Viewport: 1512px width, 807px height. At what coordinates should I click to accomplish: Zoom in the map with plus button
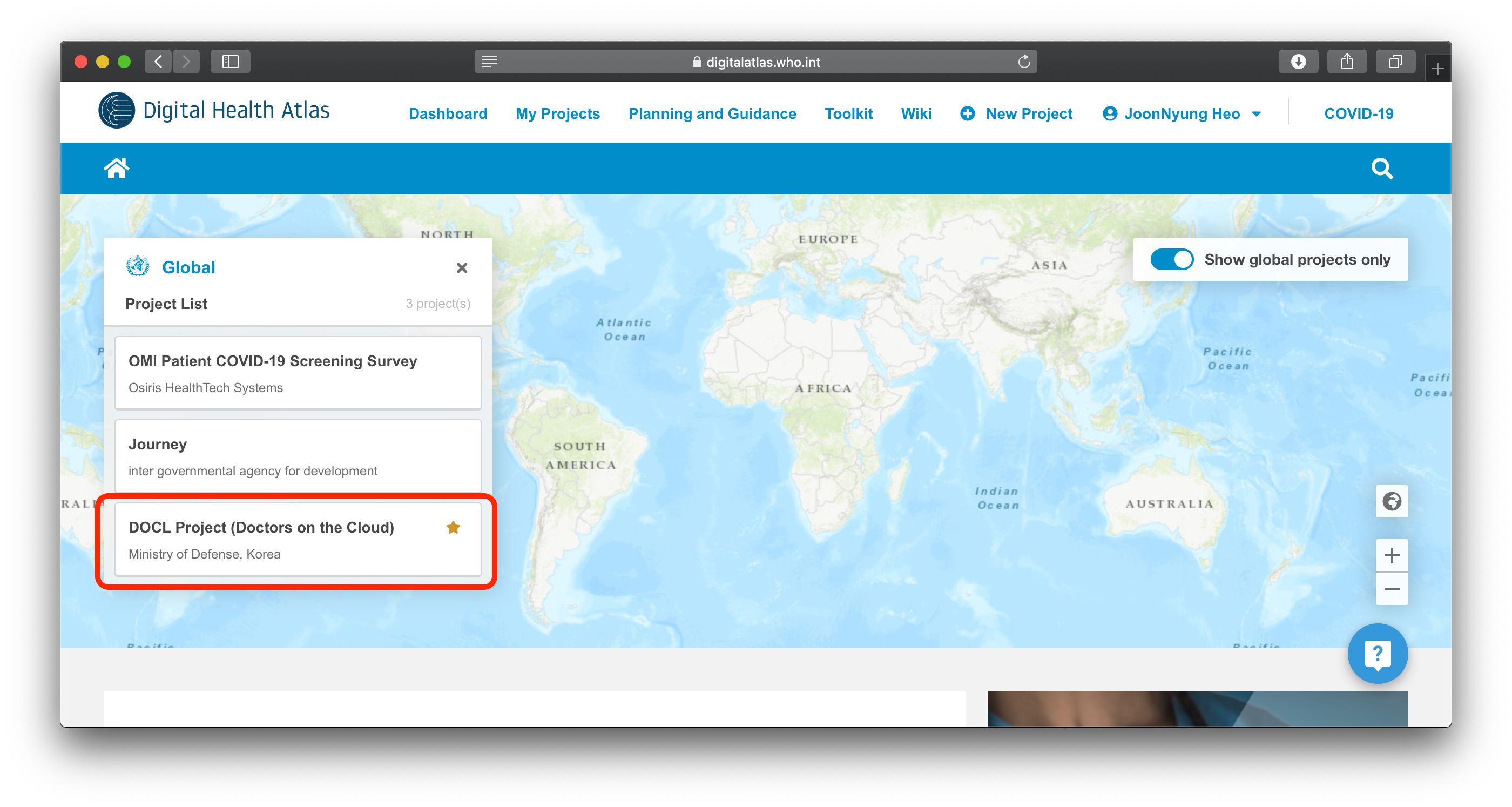coord(1391,555)
